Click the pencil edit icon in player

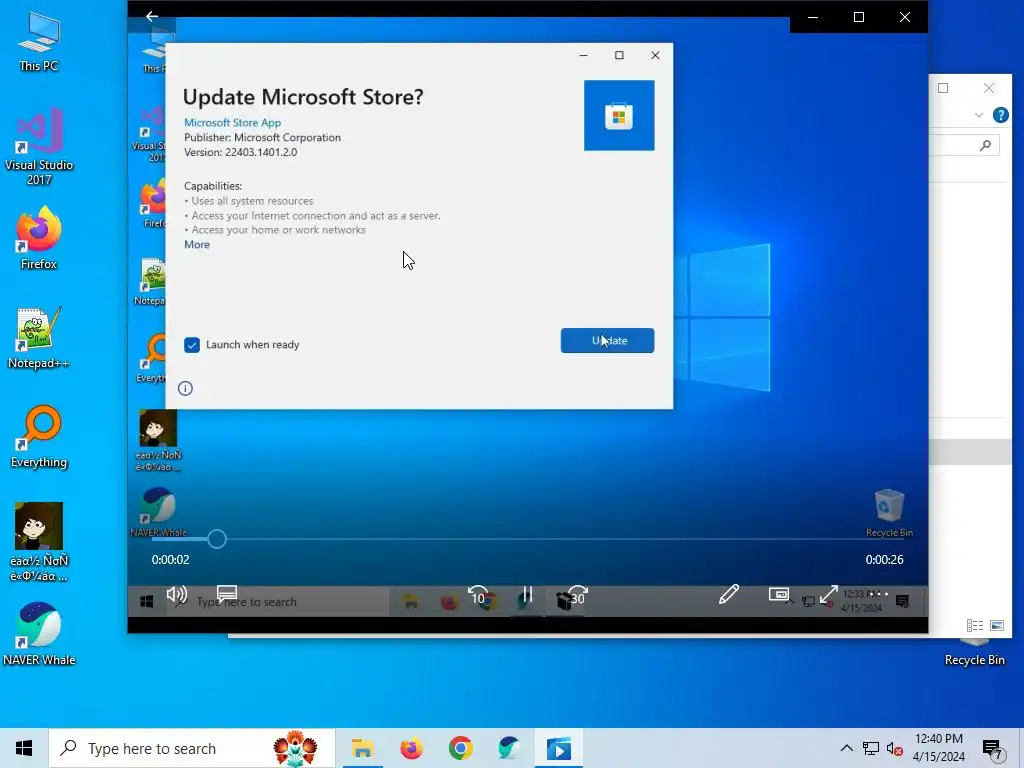click(x=729, y=594)
